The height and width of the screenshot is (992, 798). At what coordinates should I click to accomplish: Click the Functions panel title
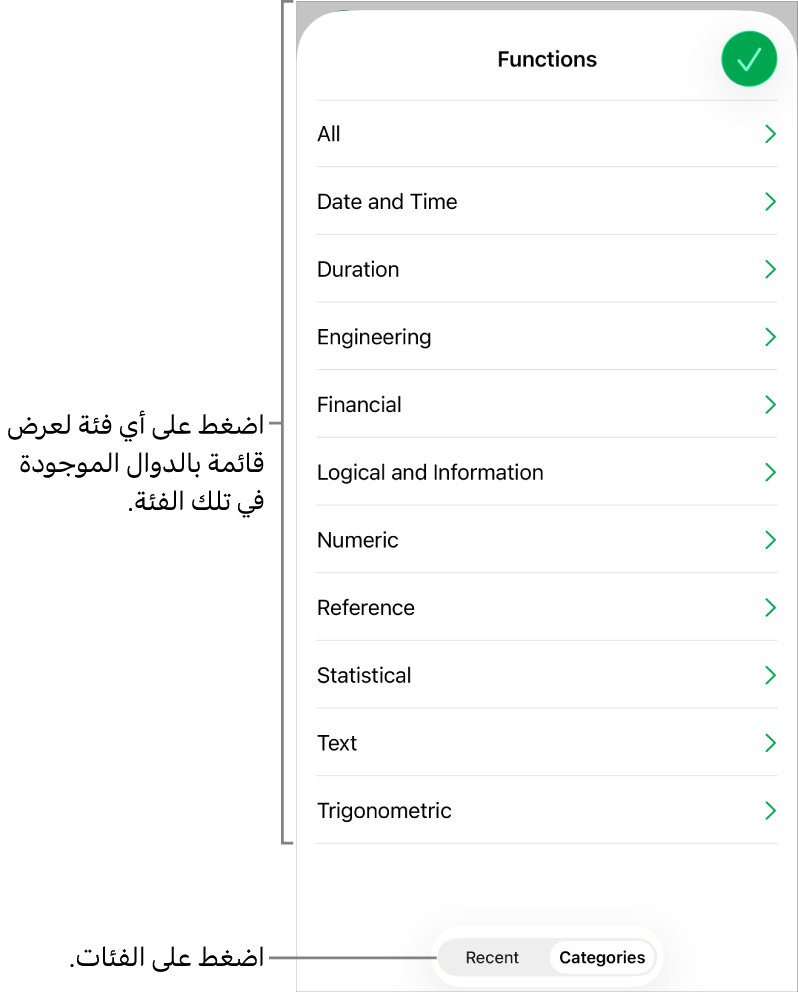pos(547,59)
